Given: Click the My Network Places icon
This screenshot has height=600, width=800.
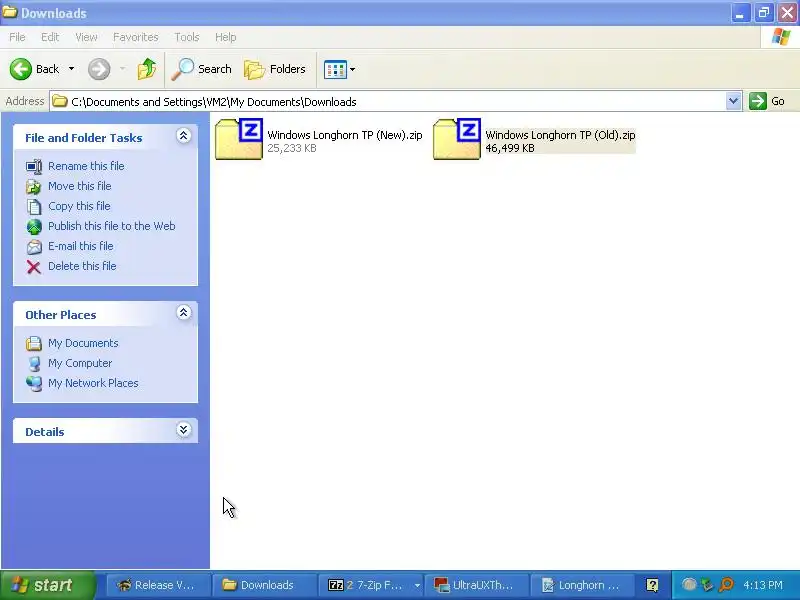Looking at the screenshot, I should (x=34, y=384).
